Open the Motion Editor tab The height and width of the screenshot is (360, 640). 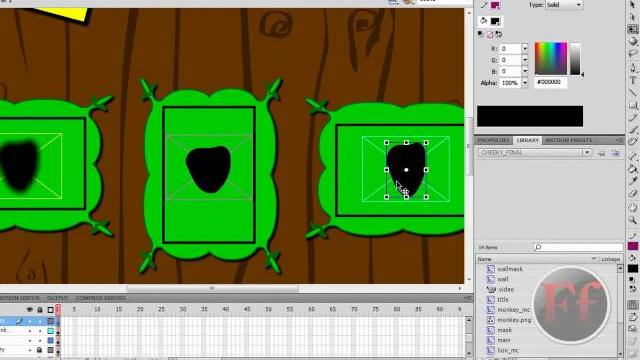click(x=20, y=298)
